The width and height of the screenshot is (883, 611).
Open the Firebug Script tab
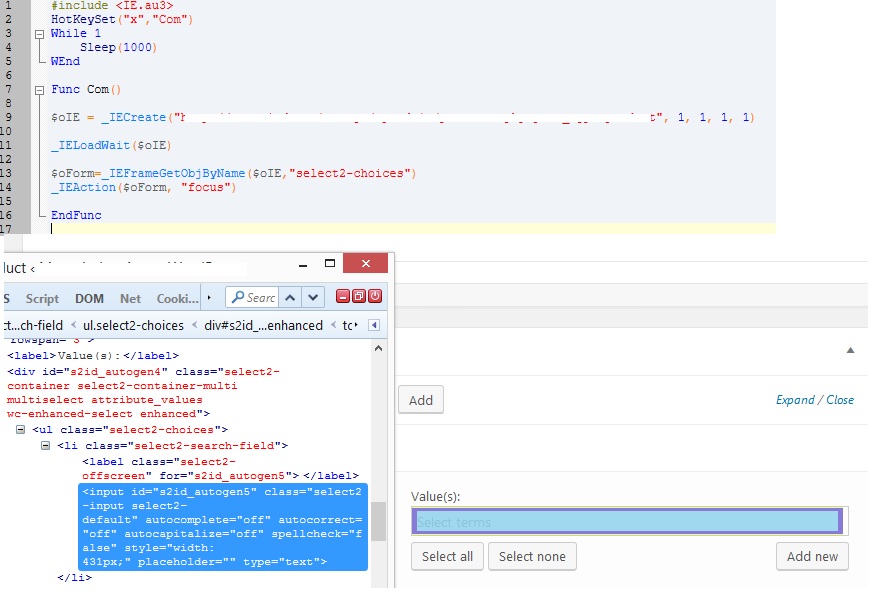click(42, 298)
